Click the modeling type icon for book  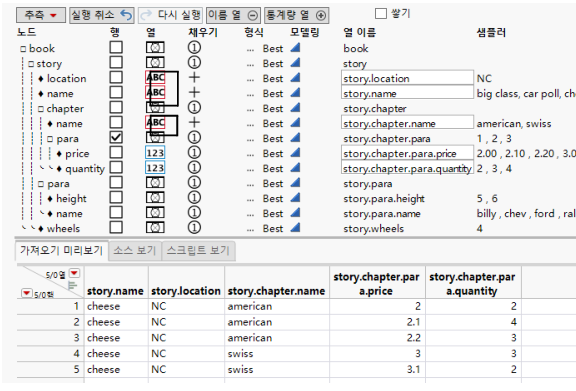[x=295, y=47]
